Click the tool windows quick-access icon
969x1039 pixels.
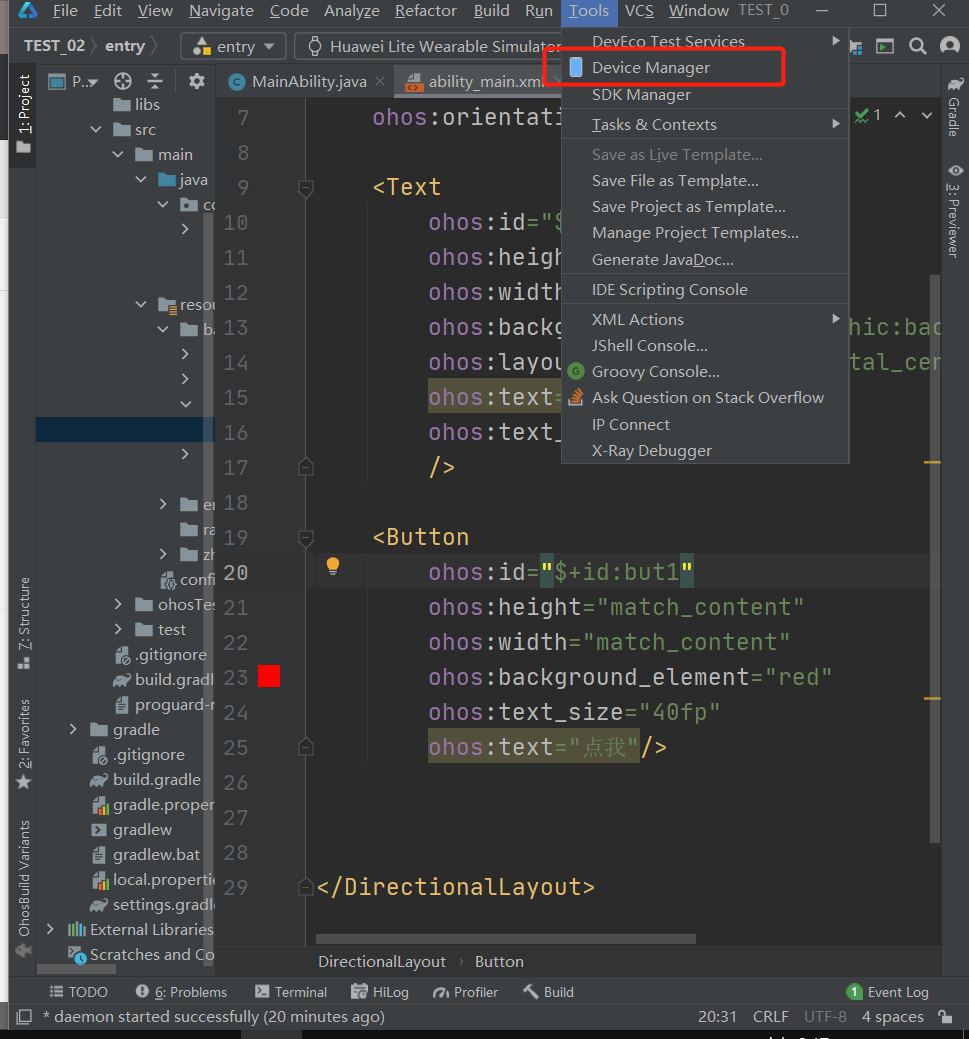tap(24, 1016)
